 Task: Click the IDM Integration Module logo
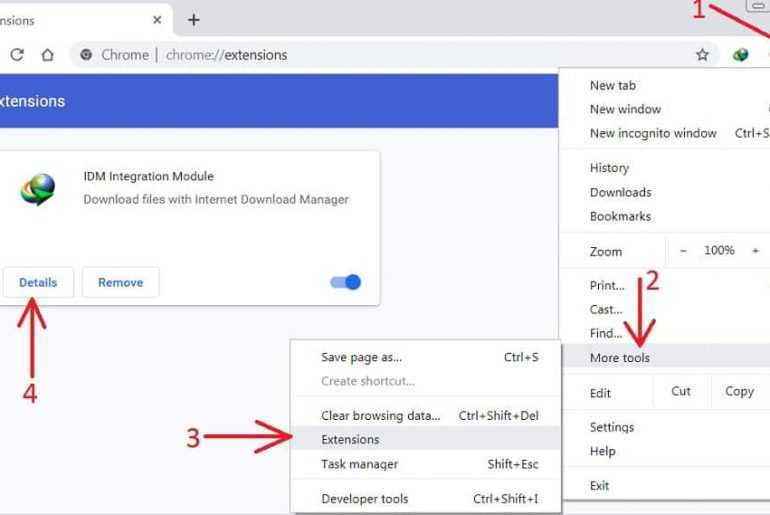point(38,190)
